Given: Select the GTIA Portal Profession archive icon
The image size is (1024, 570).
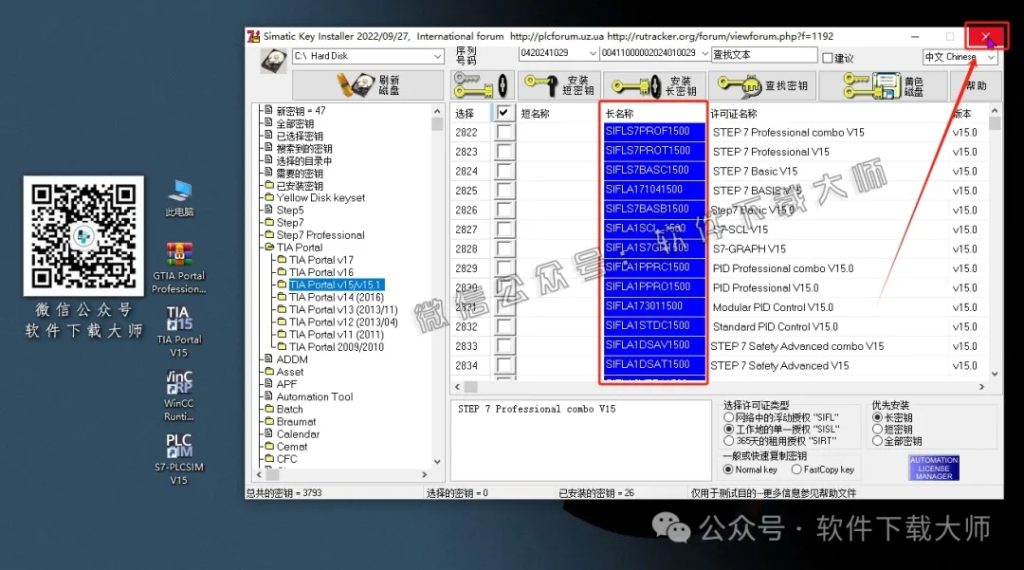Looking at the screenshot, I should point(179,268).
